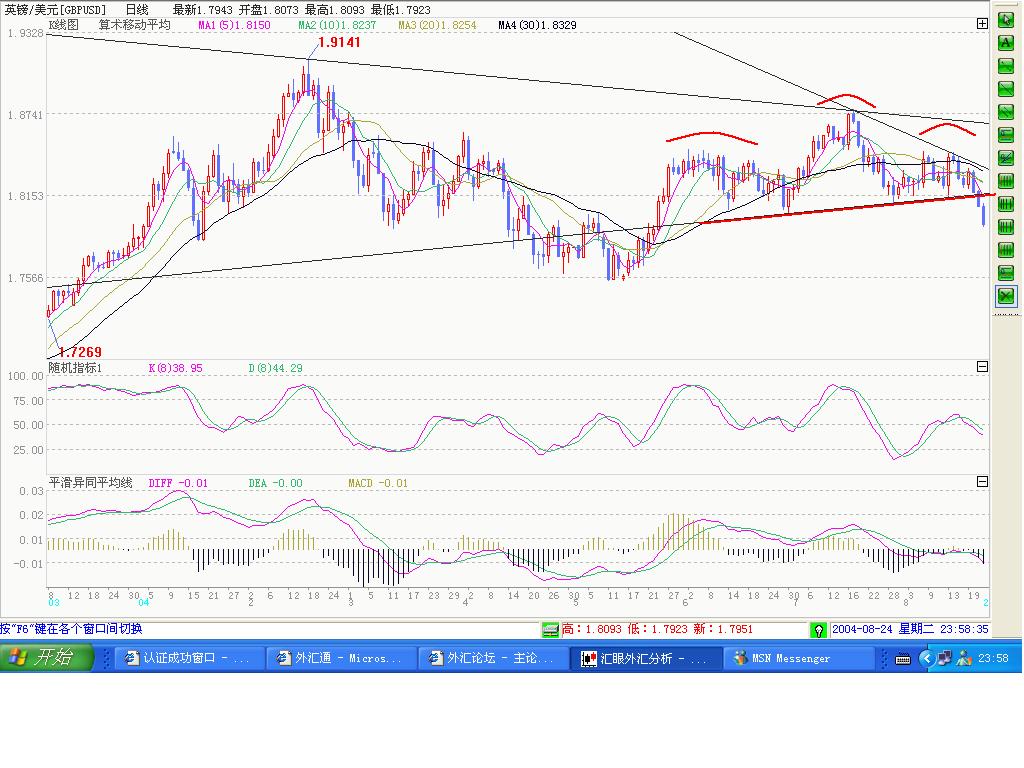The height and width of the screenshot is (768, 1024).
Task: Click the toolbar grip handle above pointer tool
Action: tap(1006, 7)
